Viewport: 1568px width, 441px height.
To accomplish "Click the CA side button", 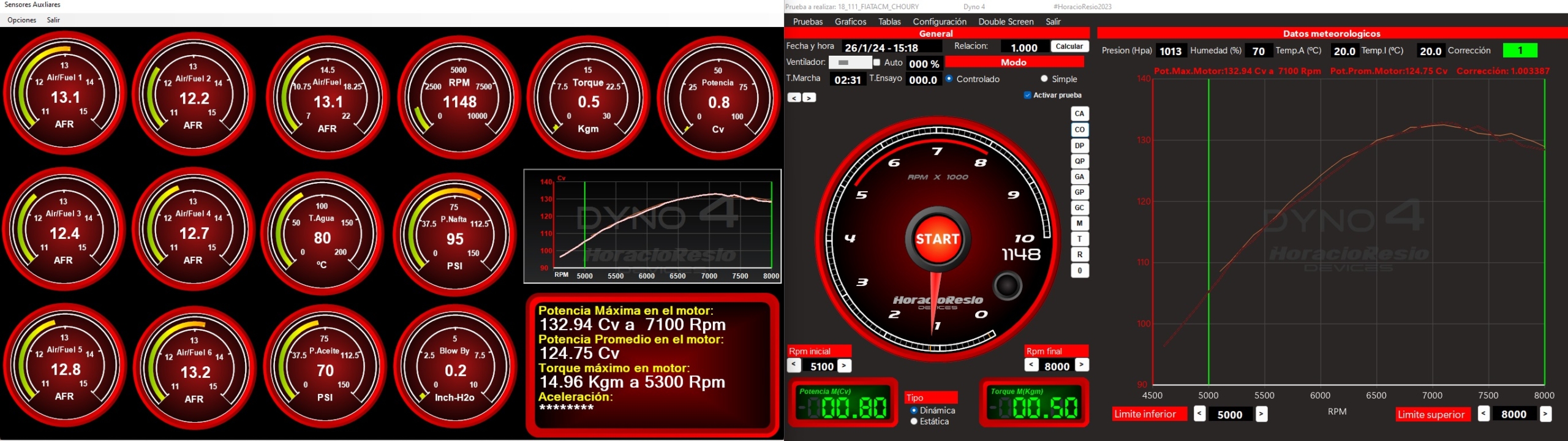I will click(x=1079, y=114).
